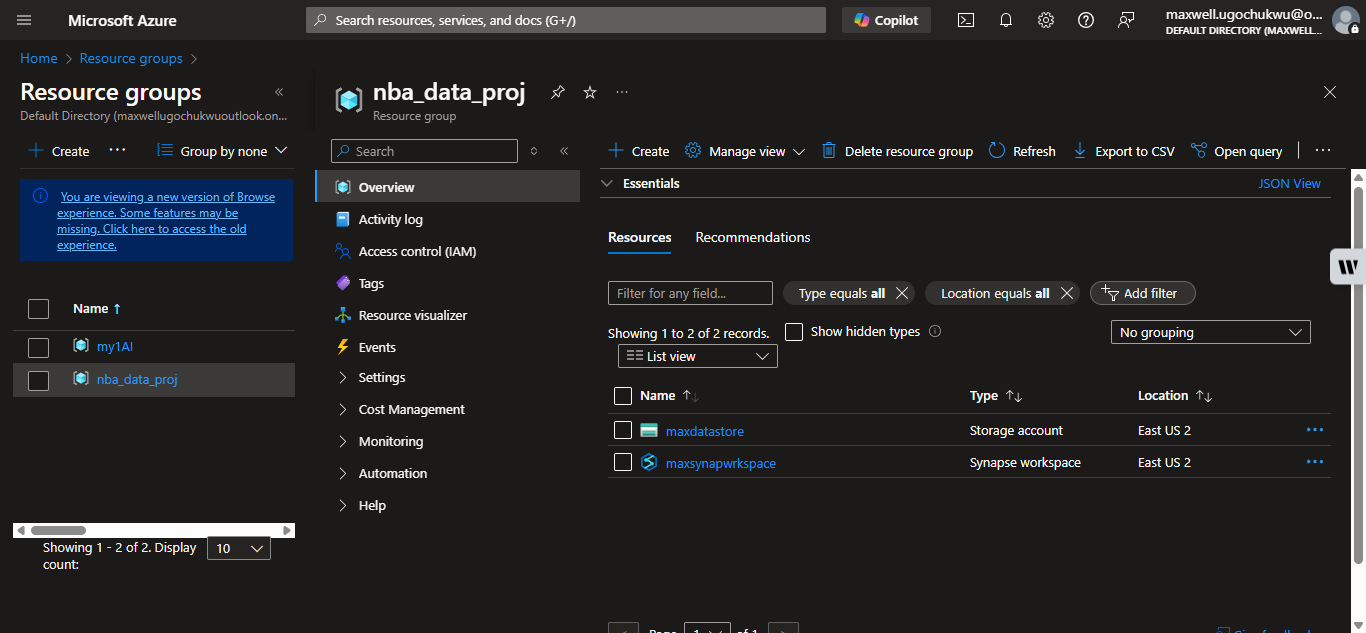Screen dimensions: 1366x633
Task: Check the nba_data_proj resource group checkbox
Action: [x=38, y=380]
